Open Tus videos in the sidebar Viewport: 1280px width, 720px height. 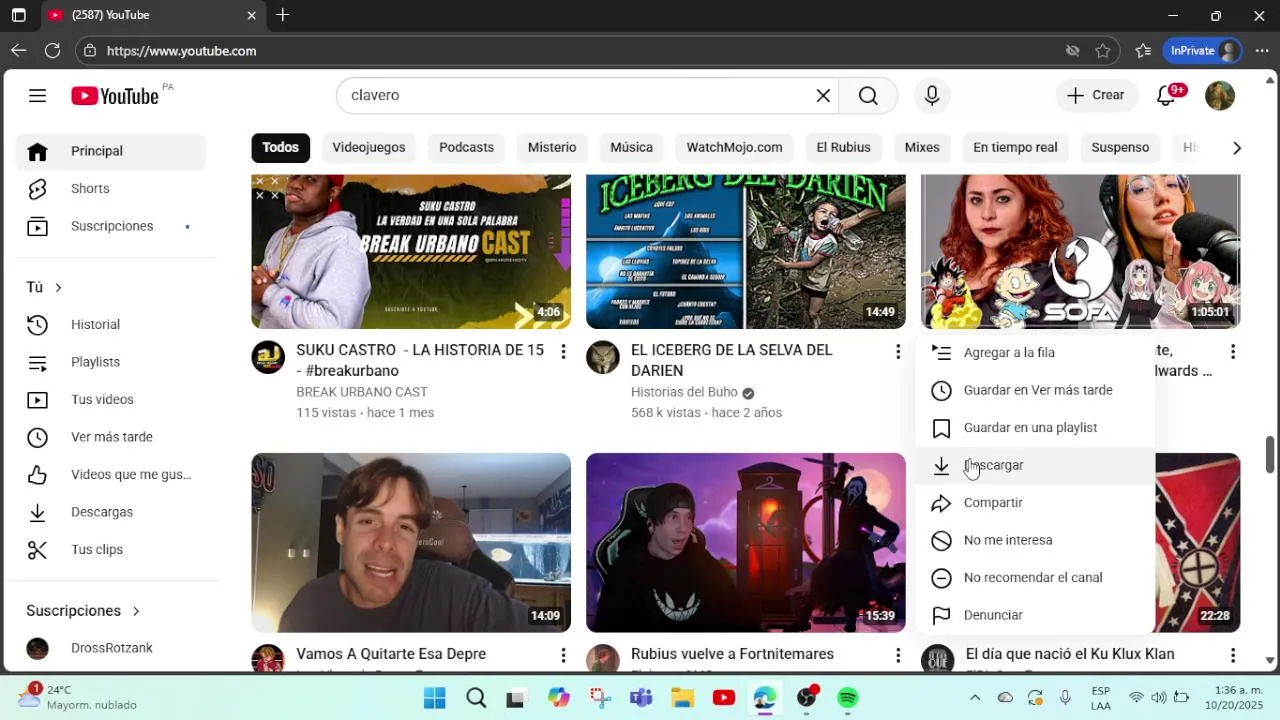[x=110, y=399]
